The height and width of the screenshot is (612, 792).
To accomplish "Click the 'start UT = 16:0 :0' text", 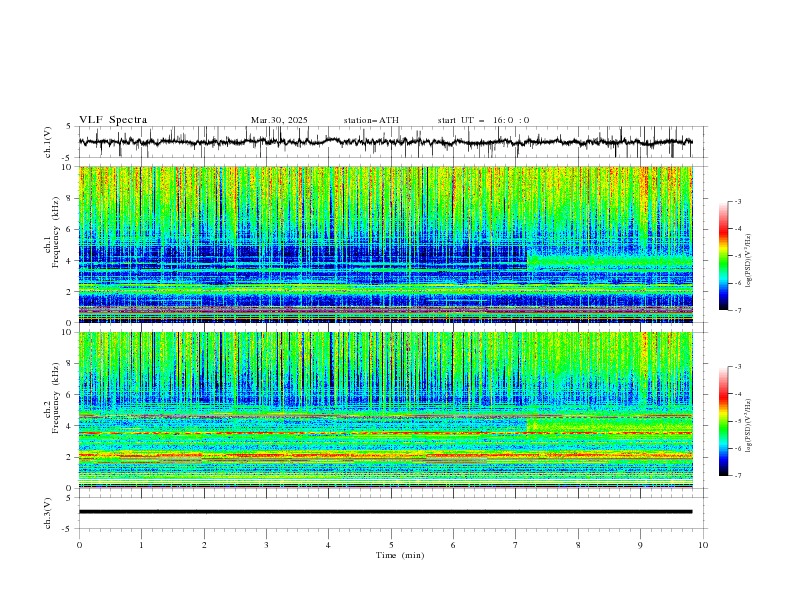I will (483, 120).
